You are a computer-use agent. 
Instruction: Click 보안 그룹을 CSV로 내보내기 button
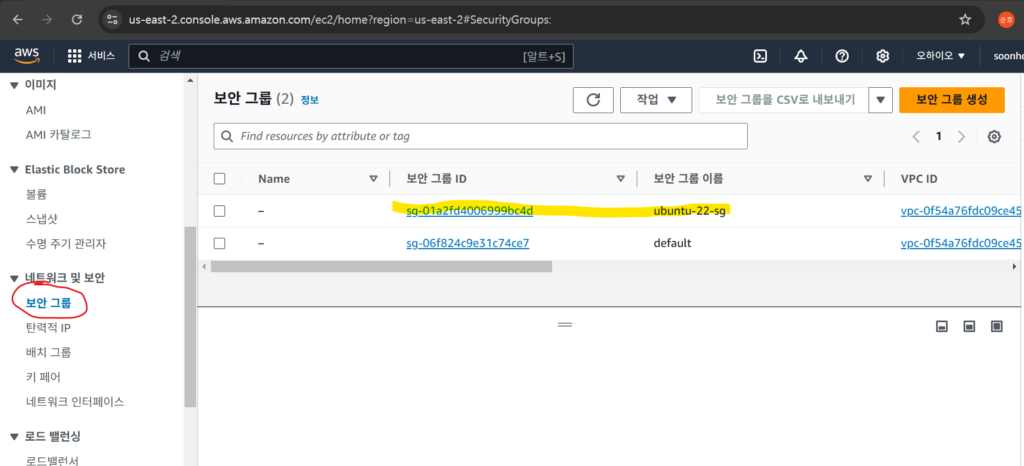(784, 100)
